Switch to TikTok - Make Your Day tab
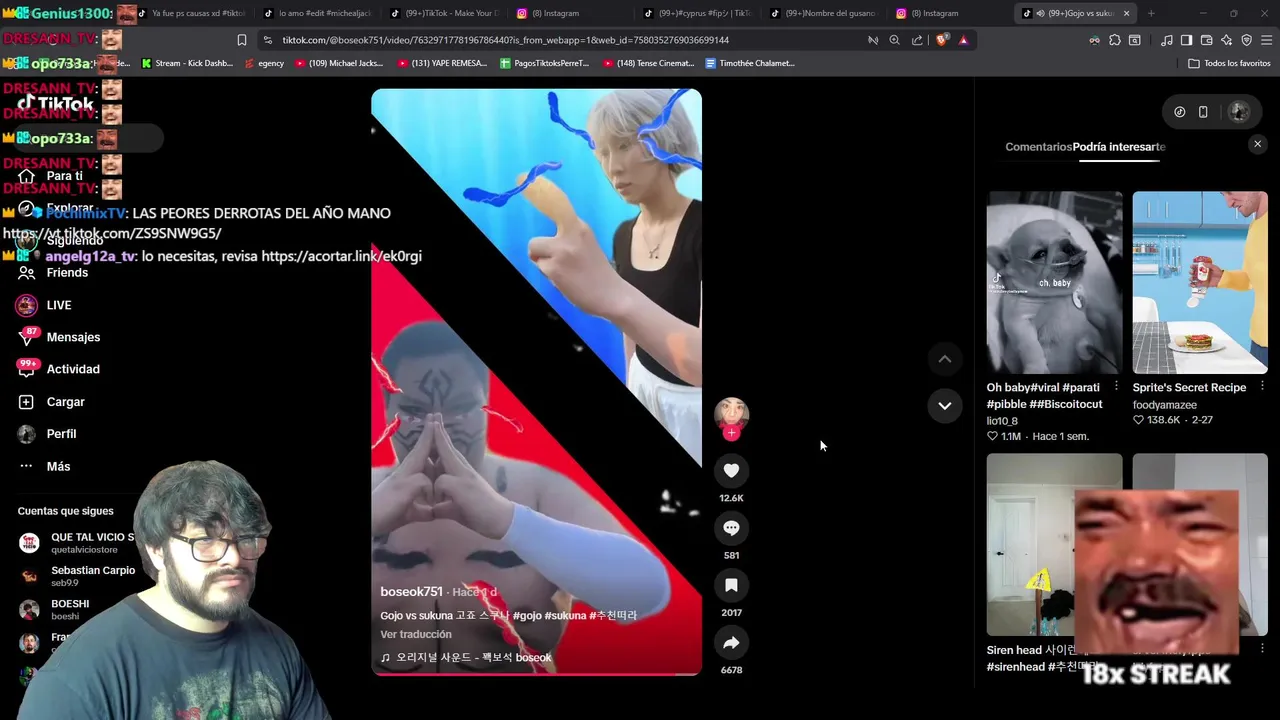The height and width of the screenshot is (720, 1280). [x=443, y=13]
